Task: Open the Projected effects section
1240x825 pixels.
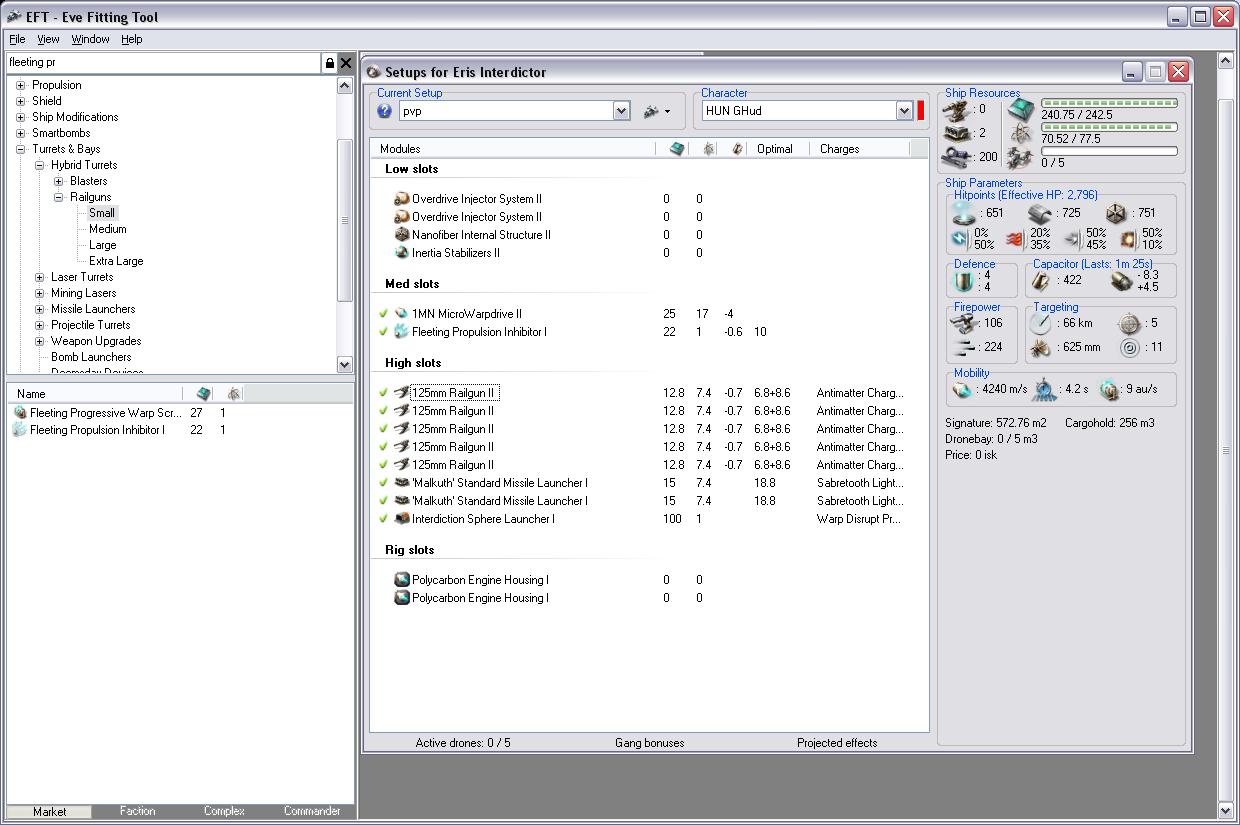Action: 837,743
